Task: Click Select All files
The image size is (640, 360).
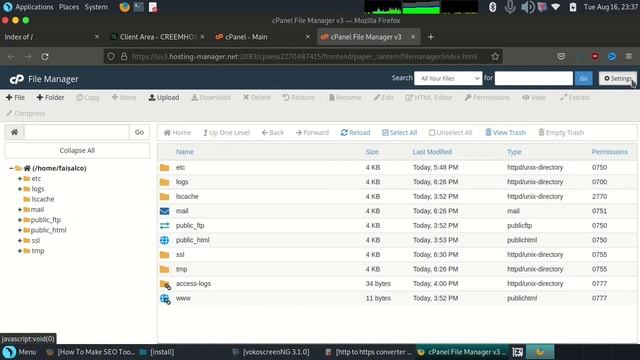Action: coord(400,133)
